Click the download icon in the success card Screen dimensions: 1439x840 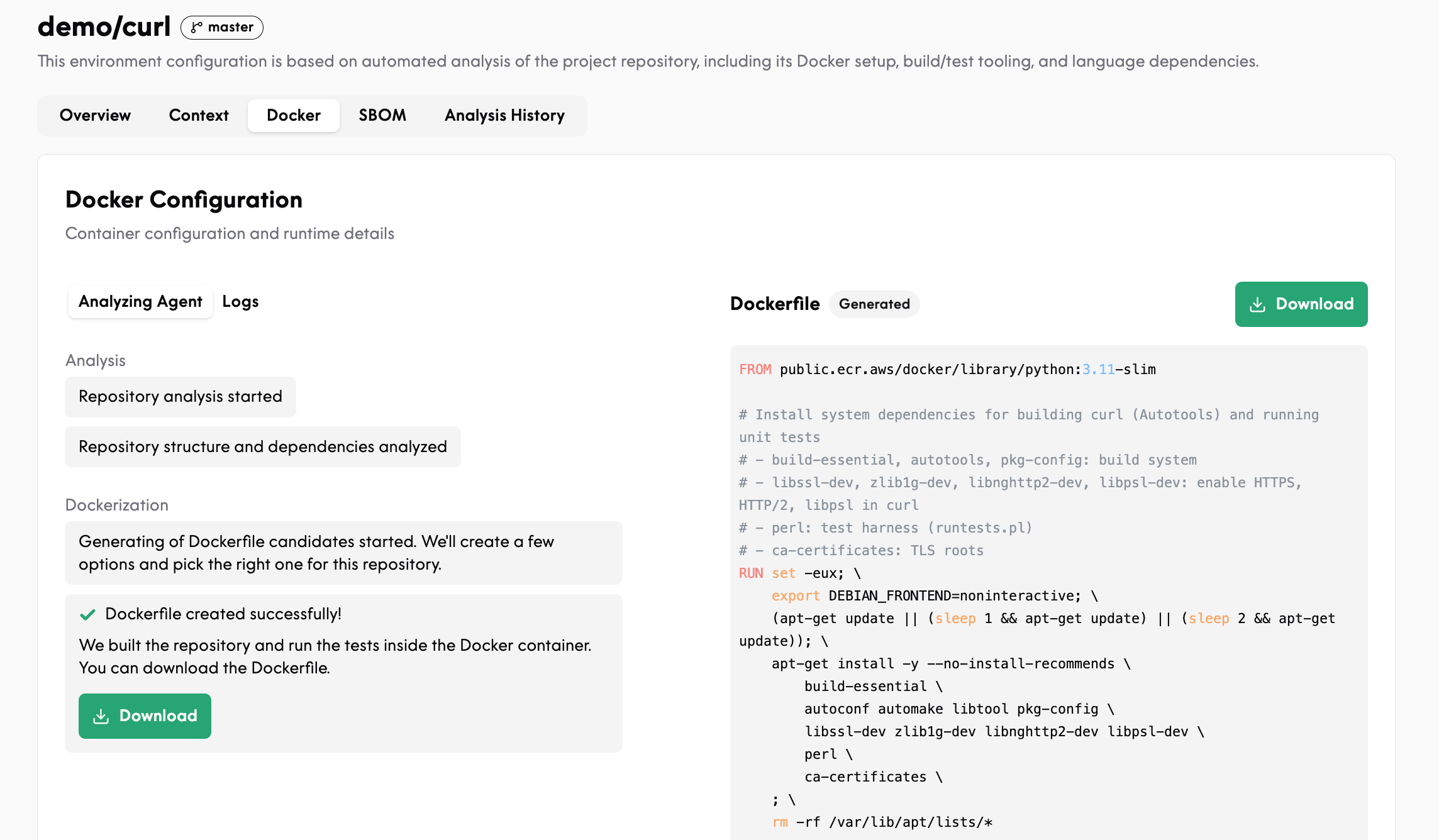click(x=101, y=716)
